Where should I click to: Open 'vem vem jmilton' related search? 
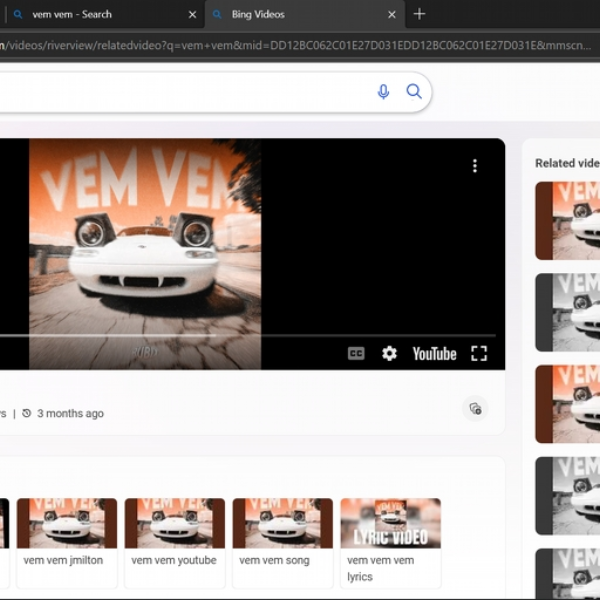point(67,543)
